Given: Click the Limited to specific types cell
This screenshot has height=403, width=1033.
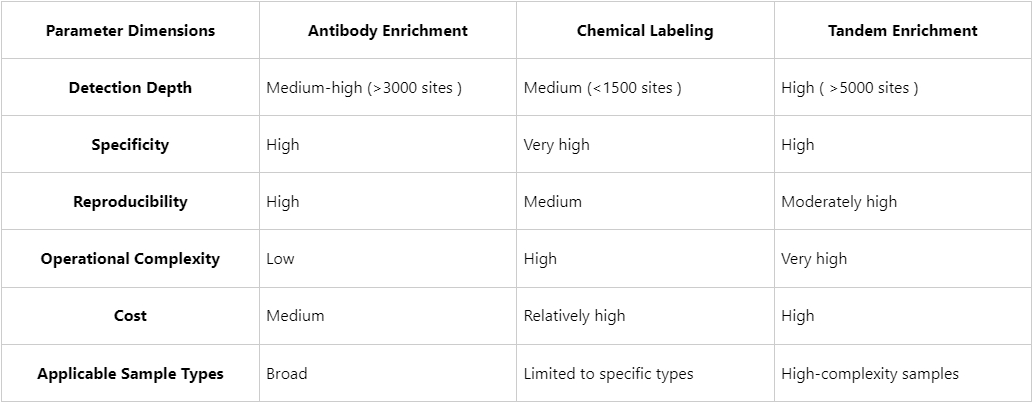Looking at the screenshot, I should pos(608,373).
